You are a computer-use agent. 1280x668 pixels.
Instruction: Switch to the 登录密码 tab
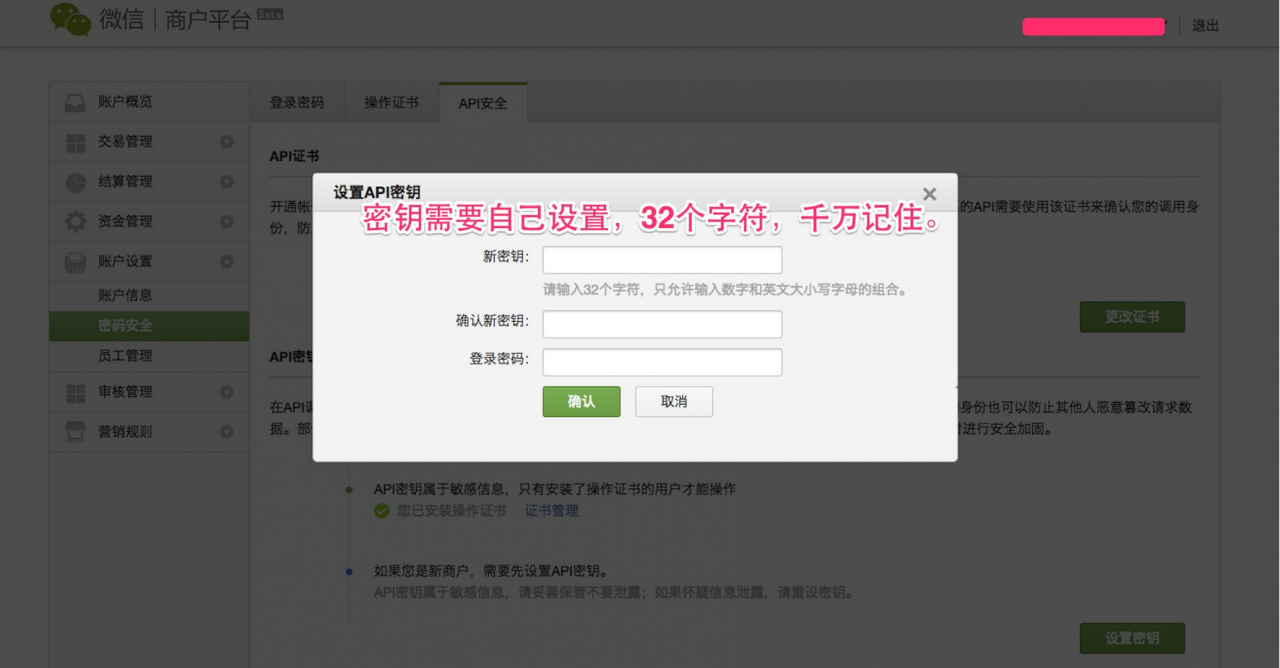[x=297, y=103]
